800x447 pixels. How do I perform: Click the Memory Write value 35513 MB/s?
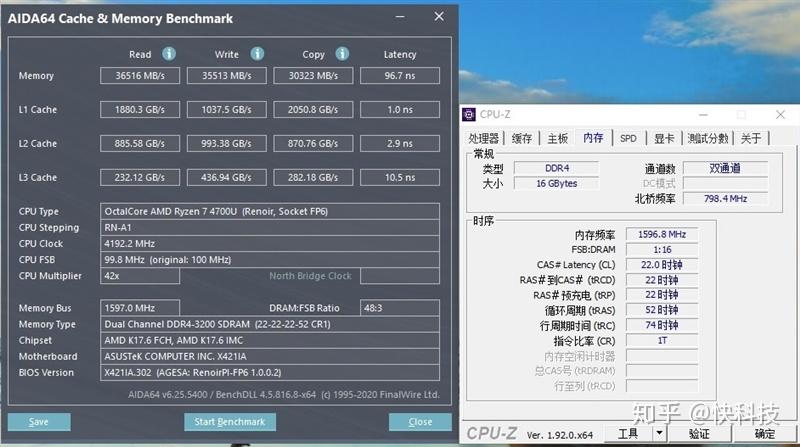[x=227, y=76]
